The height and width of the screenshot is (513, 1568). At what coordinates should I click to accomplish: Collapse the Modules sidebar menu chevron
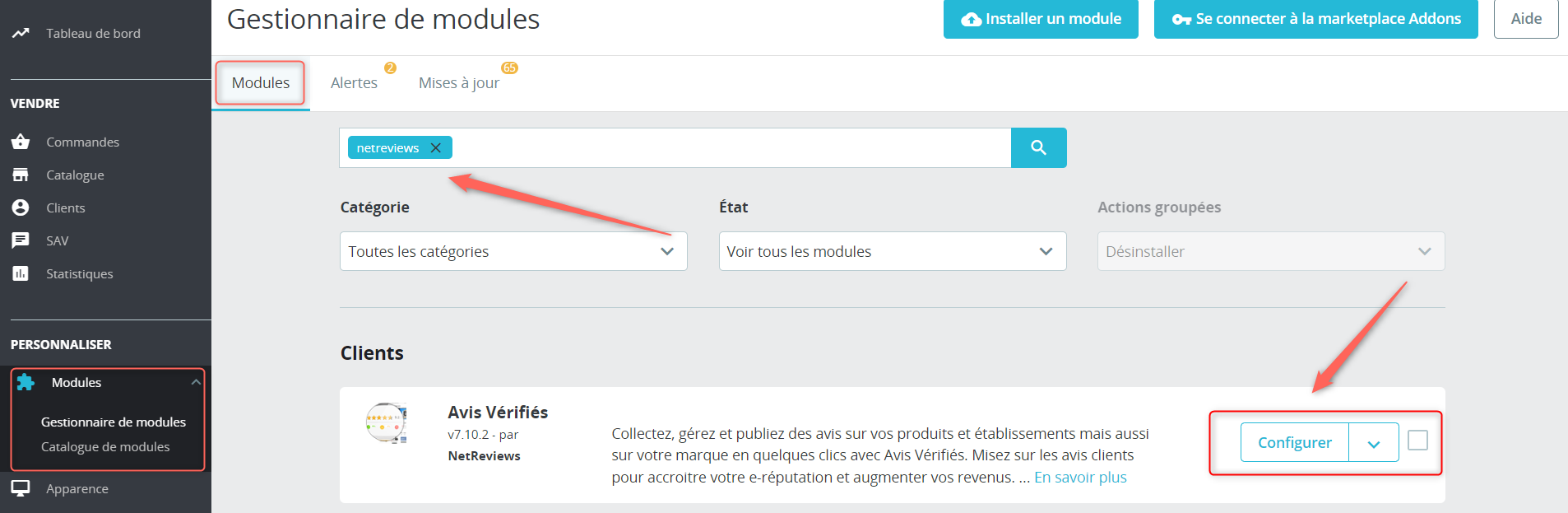tap(196, 382)
